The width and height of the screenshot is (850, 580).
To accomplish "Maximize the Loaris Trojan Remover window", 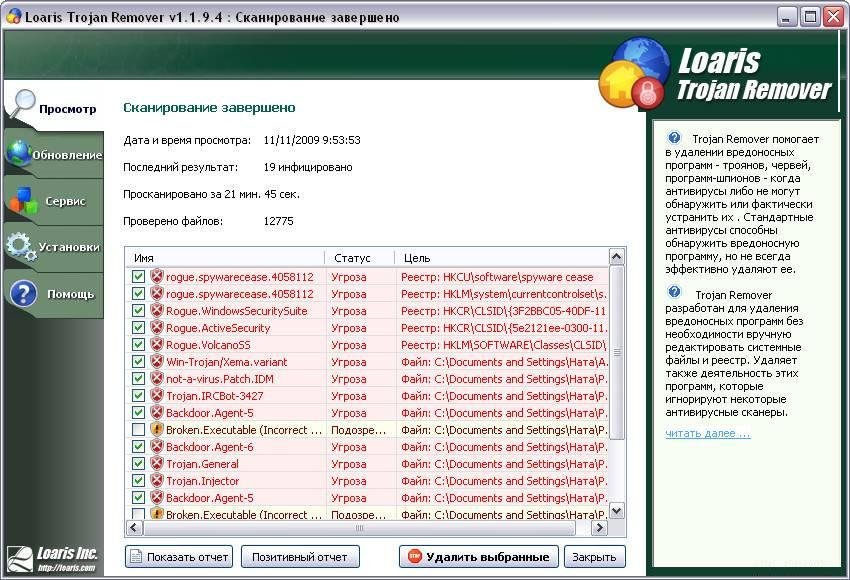I will [810, 17].
